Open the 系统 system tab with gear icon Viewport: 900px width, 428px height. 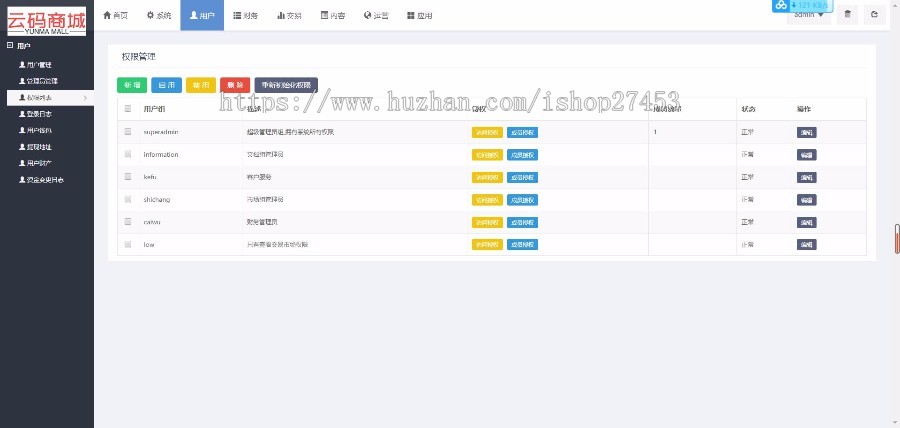coord(158,15)
